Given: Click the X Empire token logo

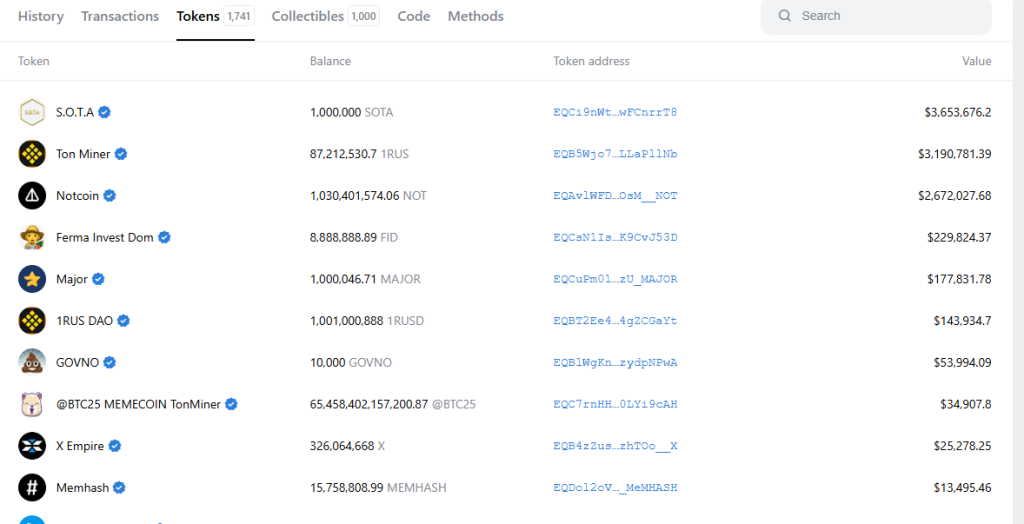Looking at the screenshot, I should pos(32,446).
